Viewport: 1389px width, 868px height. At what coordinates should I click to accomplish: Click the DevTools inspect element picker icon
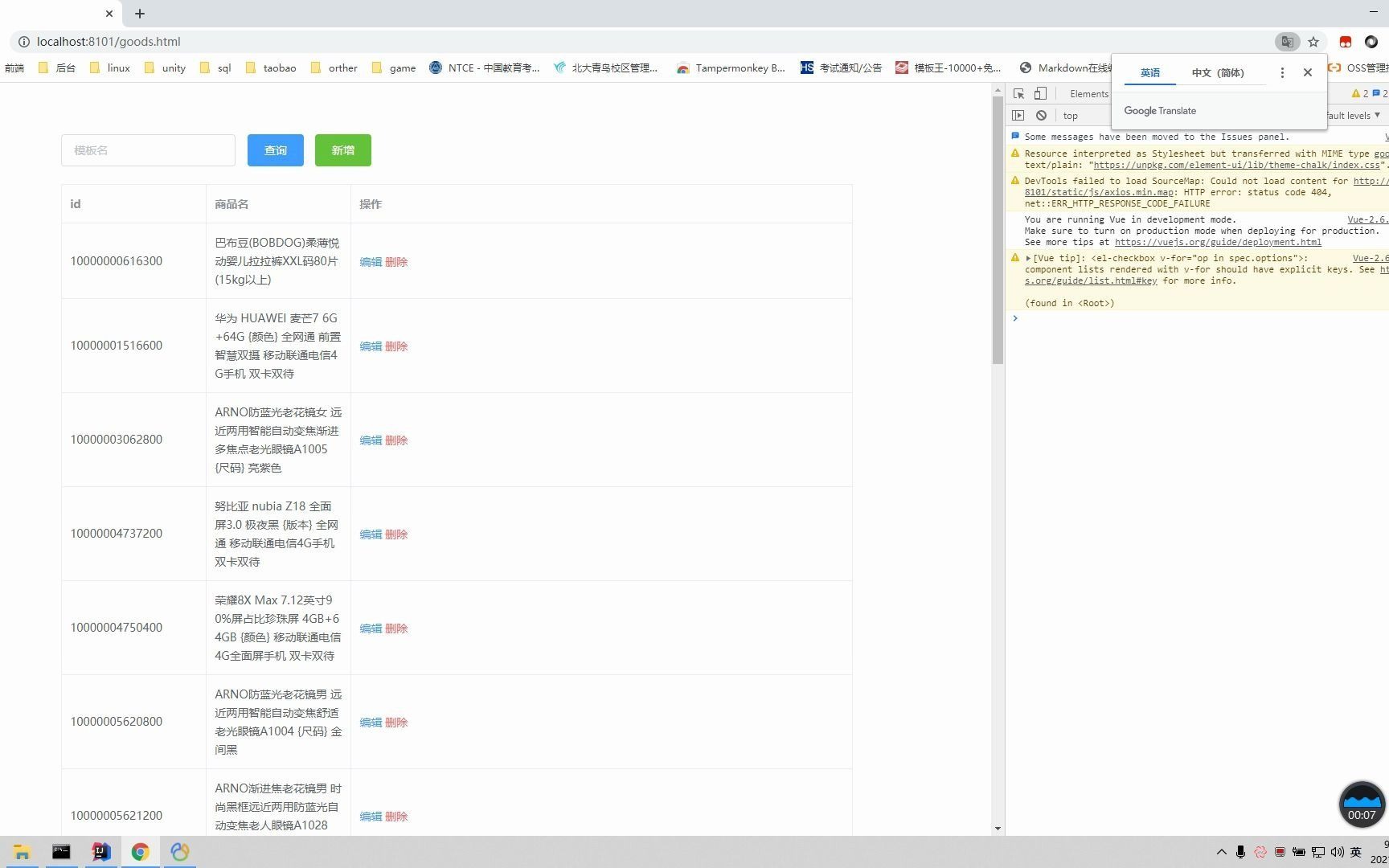click(x=1018, y=94)
